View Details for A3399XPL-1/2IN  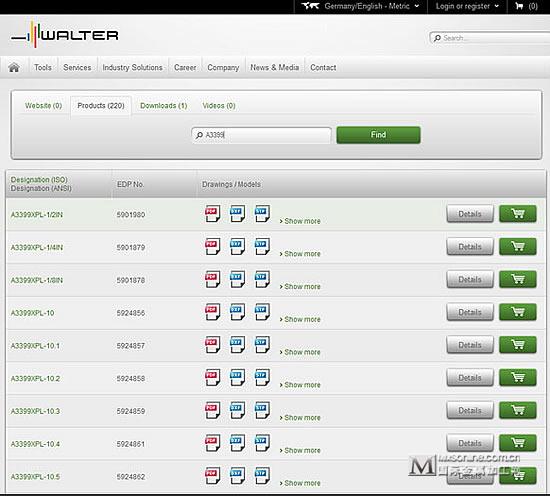[470, 214]
